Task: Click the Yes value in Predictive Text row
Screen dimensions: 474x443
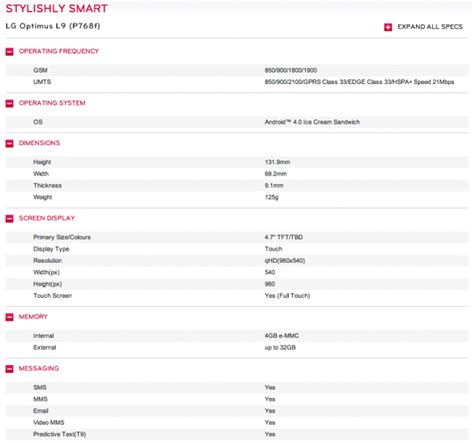Action: 270,434
